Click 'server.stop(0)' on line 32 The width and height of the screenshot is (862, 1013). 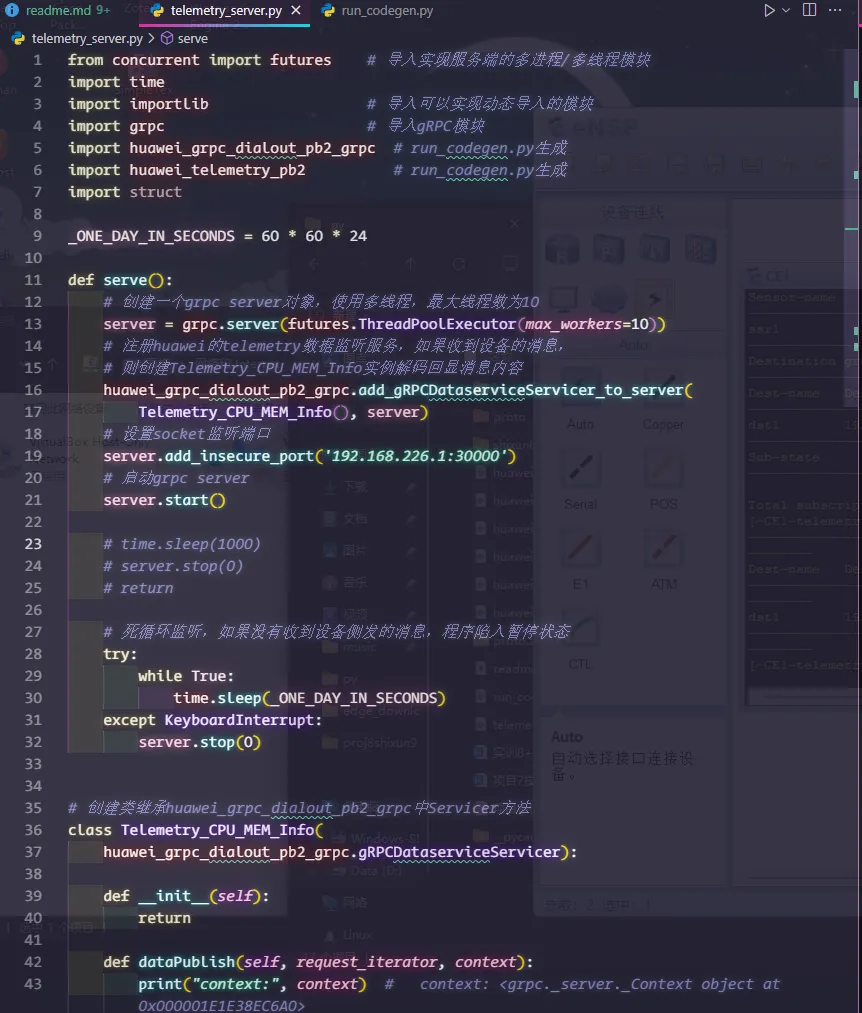[x=200, y=742]
